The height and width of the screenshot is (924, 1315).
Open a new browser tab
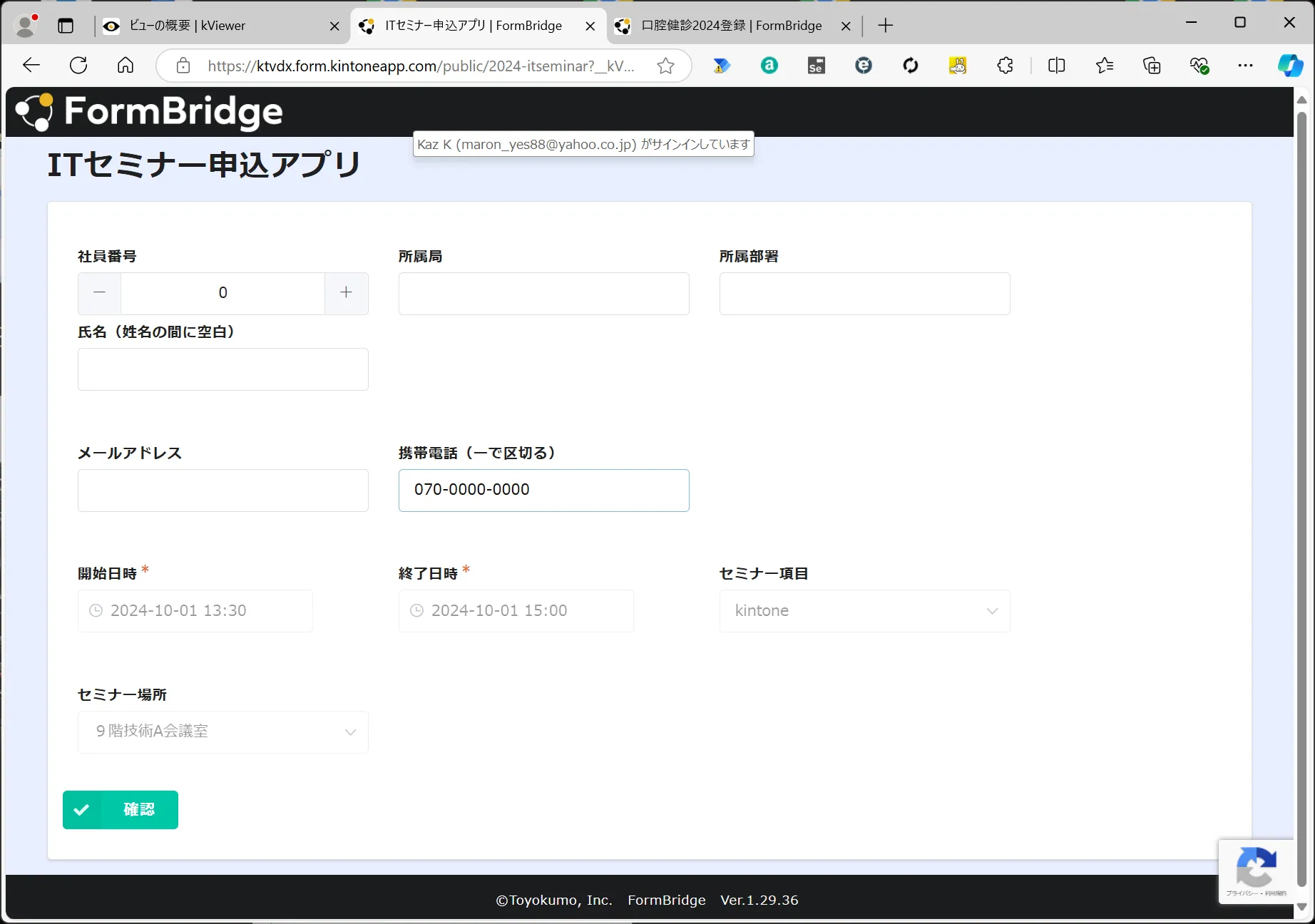point(885,26)
